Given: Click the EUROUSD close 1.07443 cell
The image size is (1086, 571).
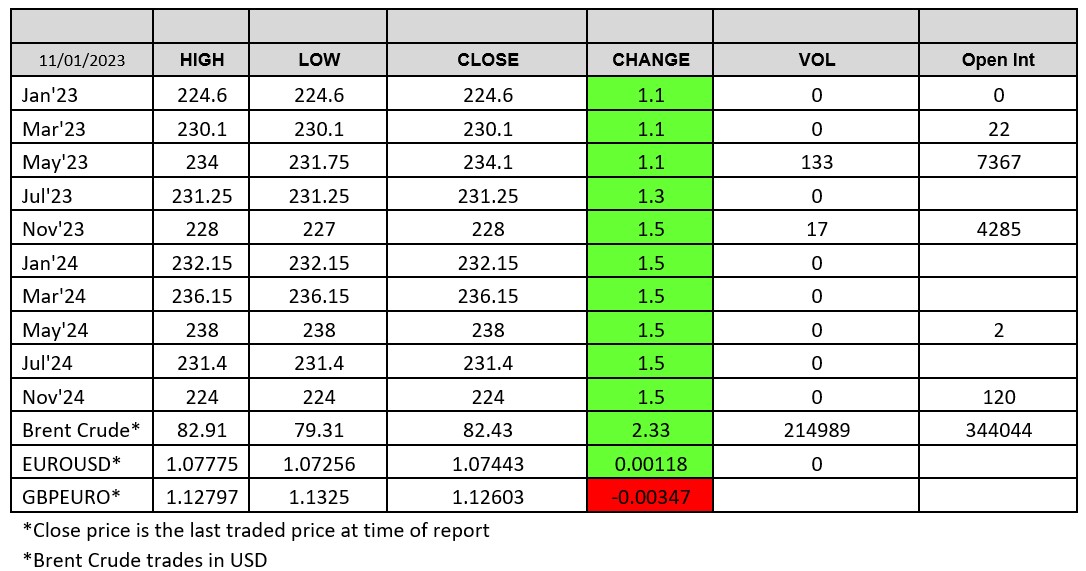Looking at the screenshot, I should click(x=488, y=462).
